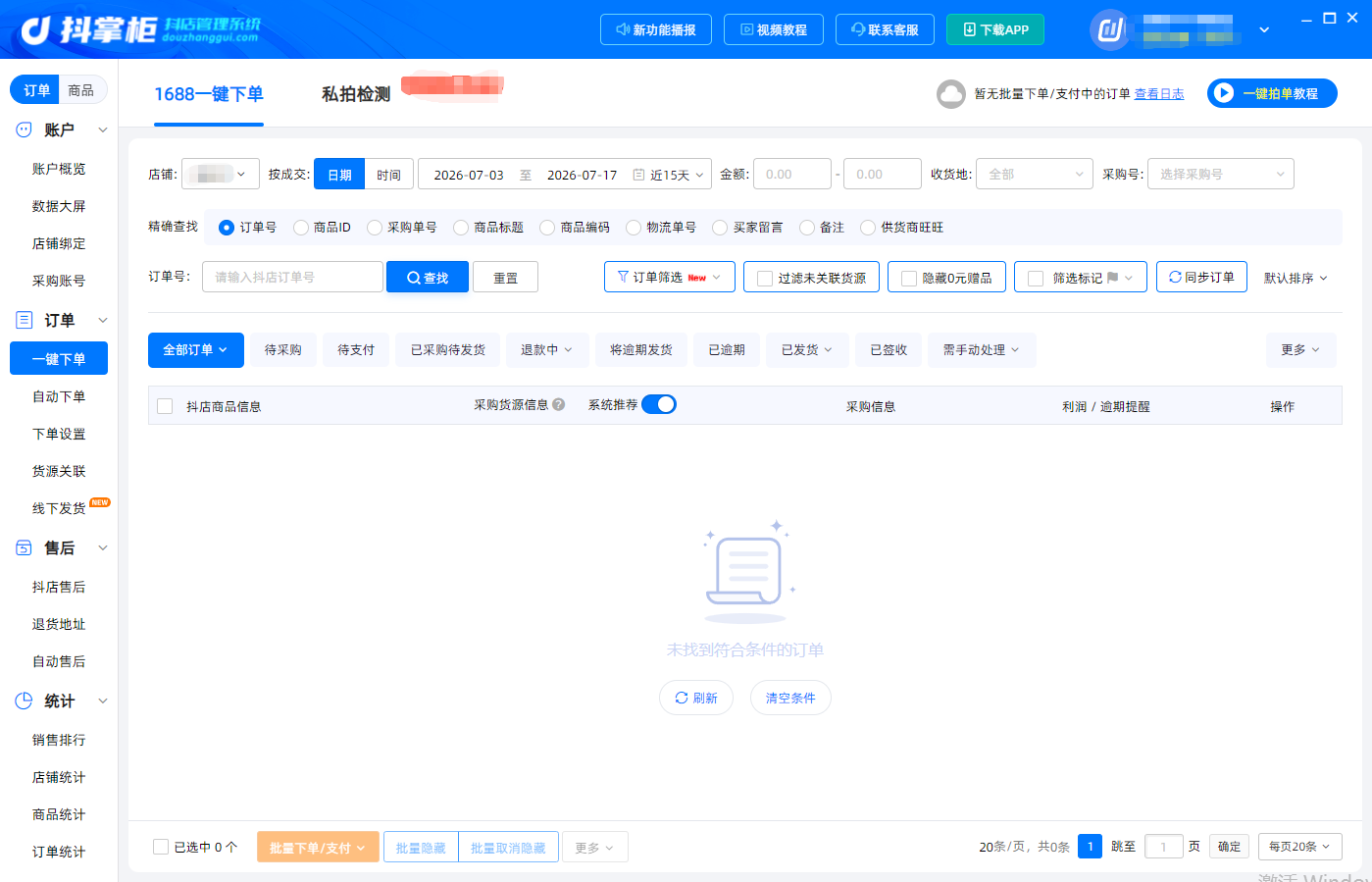Click the cloud status icon beside 暂无批量下单

951,94
